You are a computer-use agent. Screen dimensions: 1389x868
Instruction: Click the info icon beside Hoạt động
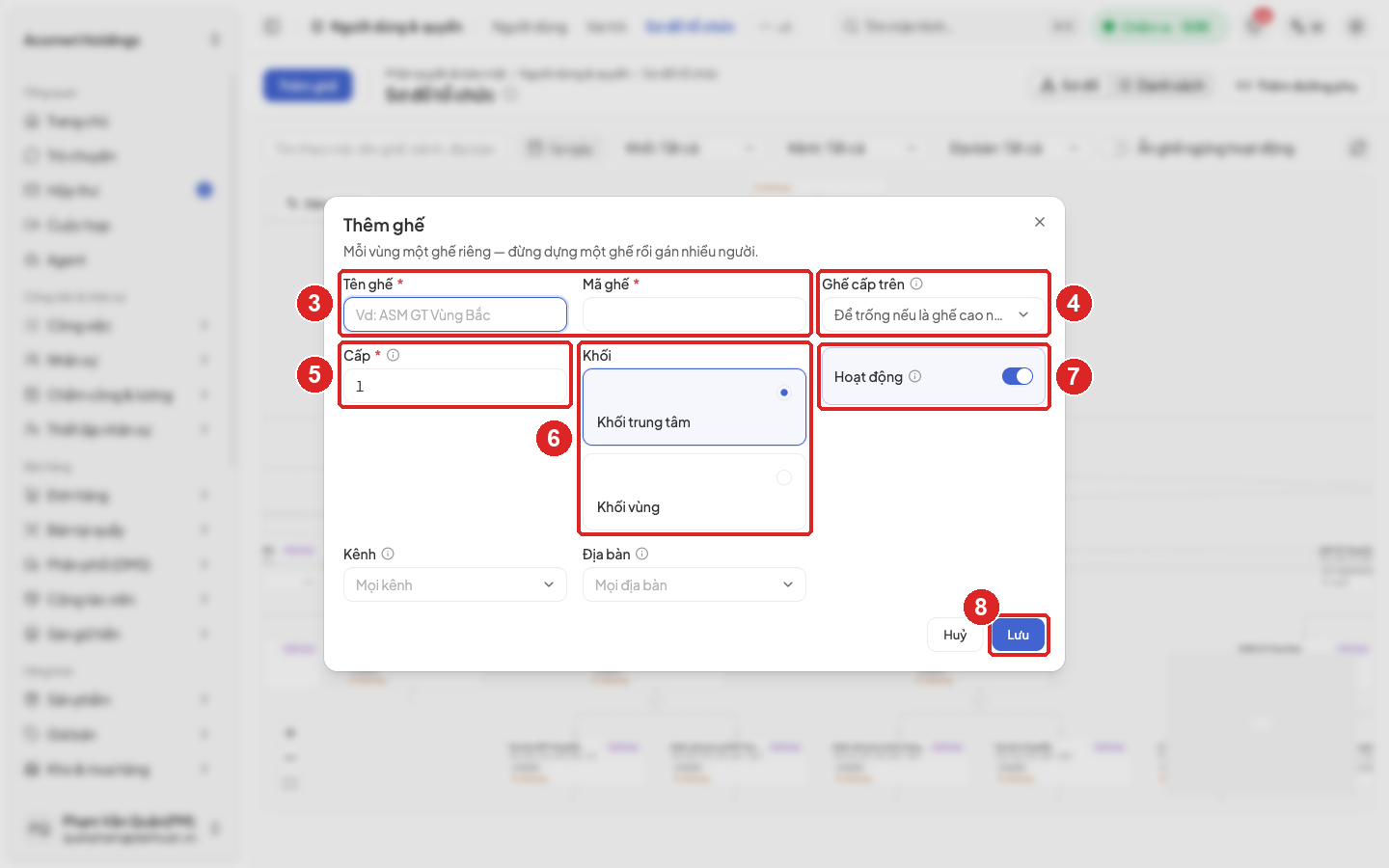914,376
